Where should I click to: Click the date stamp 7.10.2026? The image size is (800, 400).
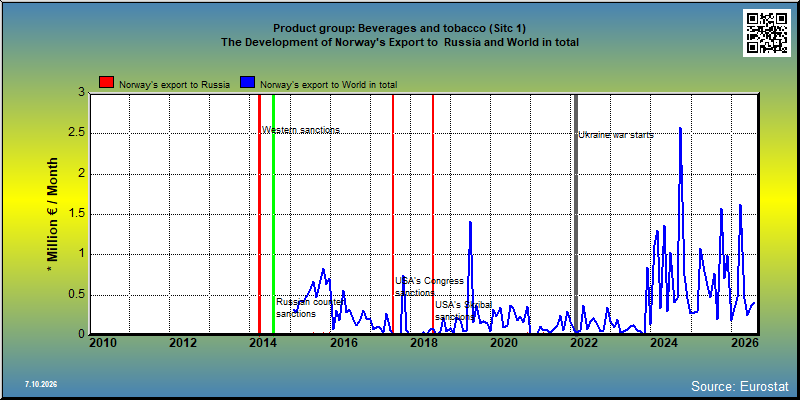click(x=41, y=384)
